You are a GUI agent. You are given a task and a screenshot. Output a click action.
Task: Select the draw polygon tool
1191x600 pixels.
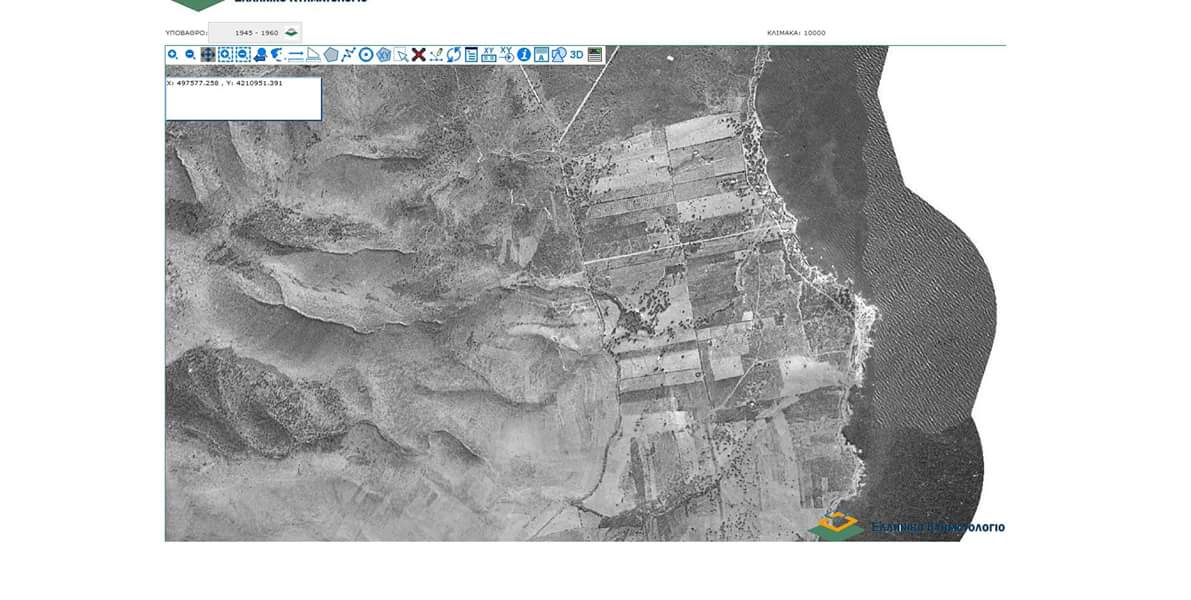point(331,55)
